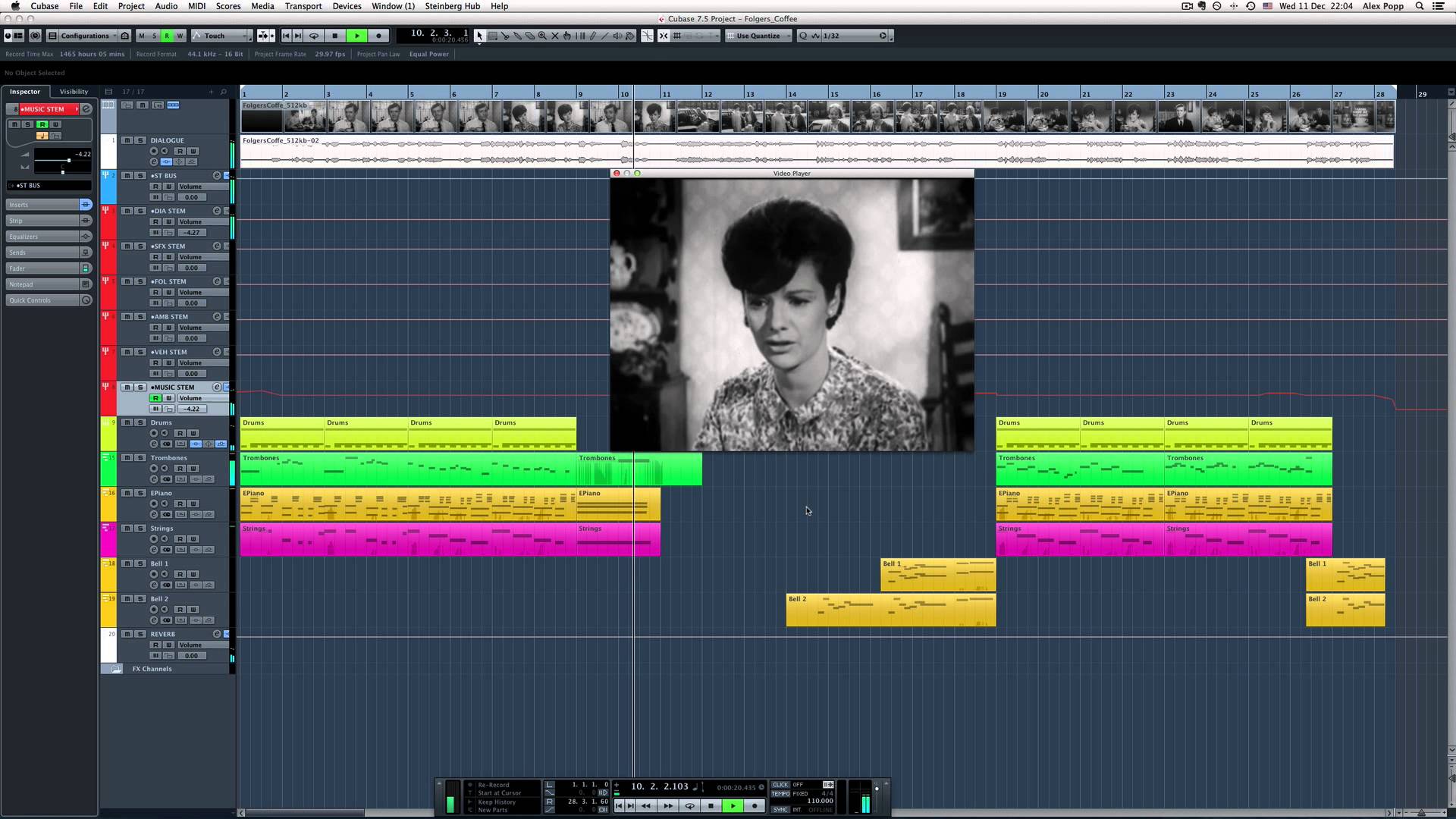Screen dimensions: 1456x819
Task: Toggle CLICK metronome in transport panel
Action: pos(780,785)
